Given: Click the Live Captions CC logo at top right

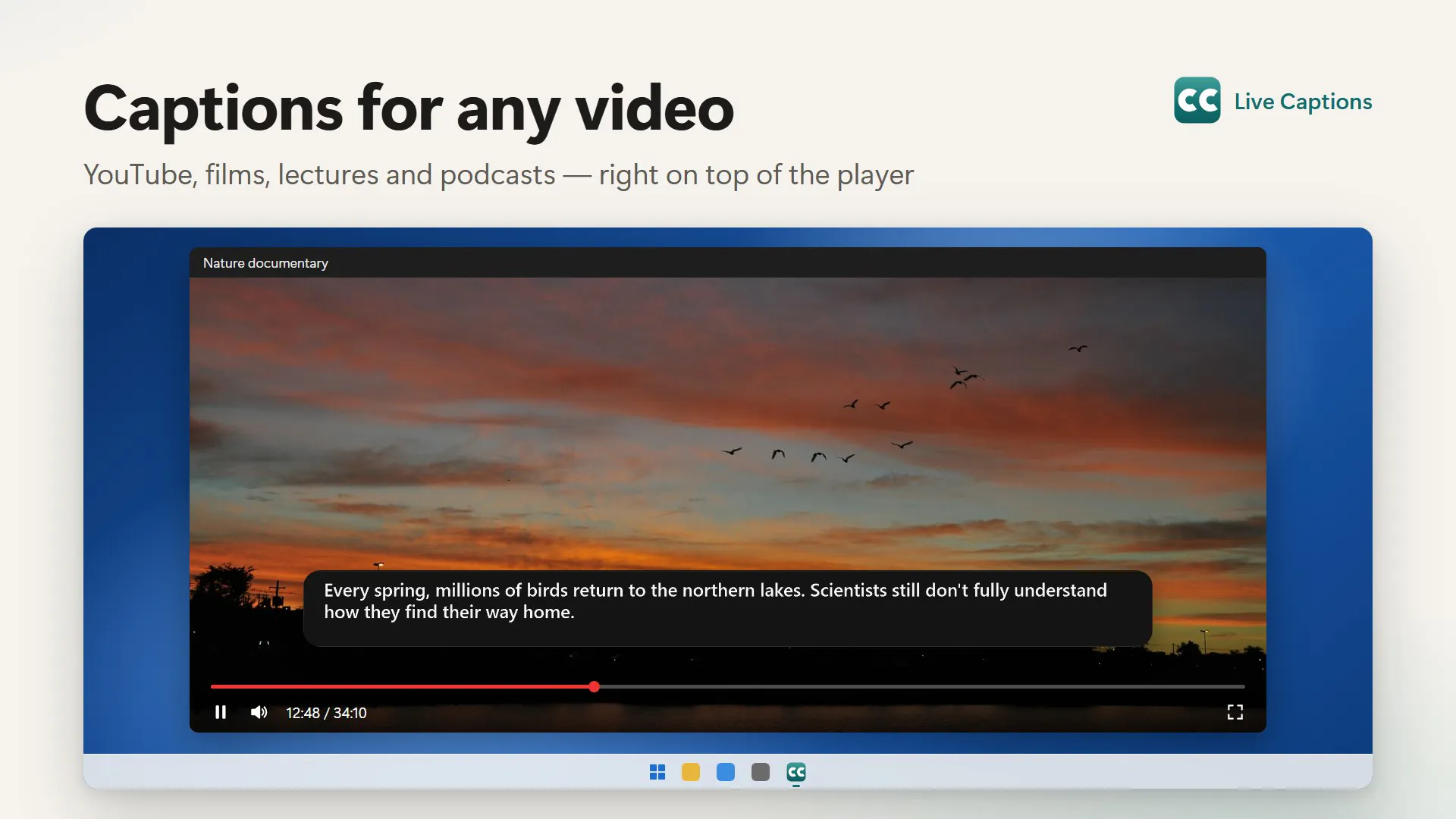Looking at the screenshot, I should click(x=1197, y=100).
